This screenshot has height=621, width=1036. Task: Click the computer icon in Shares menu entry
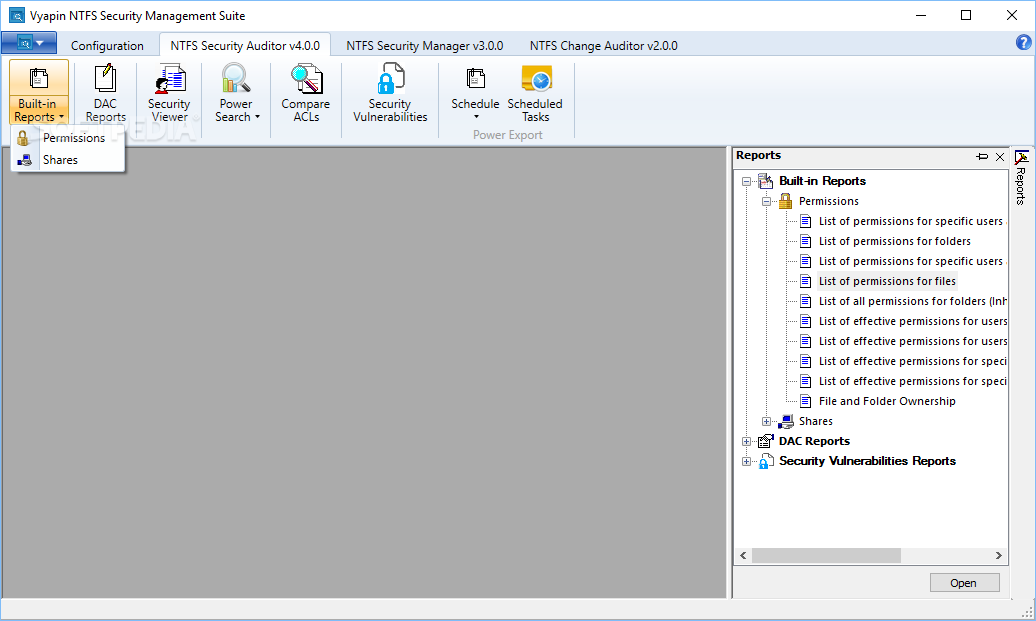click(24, 160)
